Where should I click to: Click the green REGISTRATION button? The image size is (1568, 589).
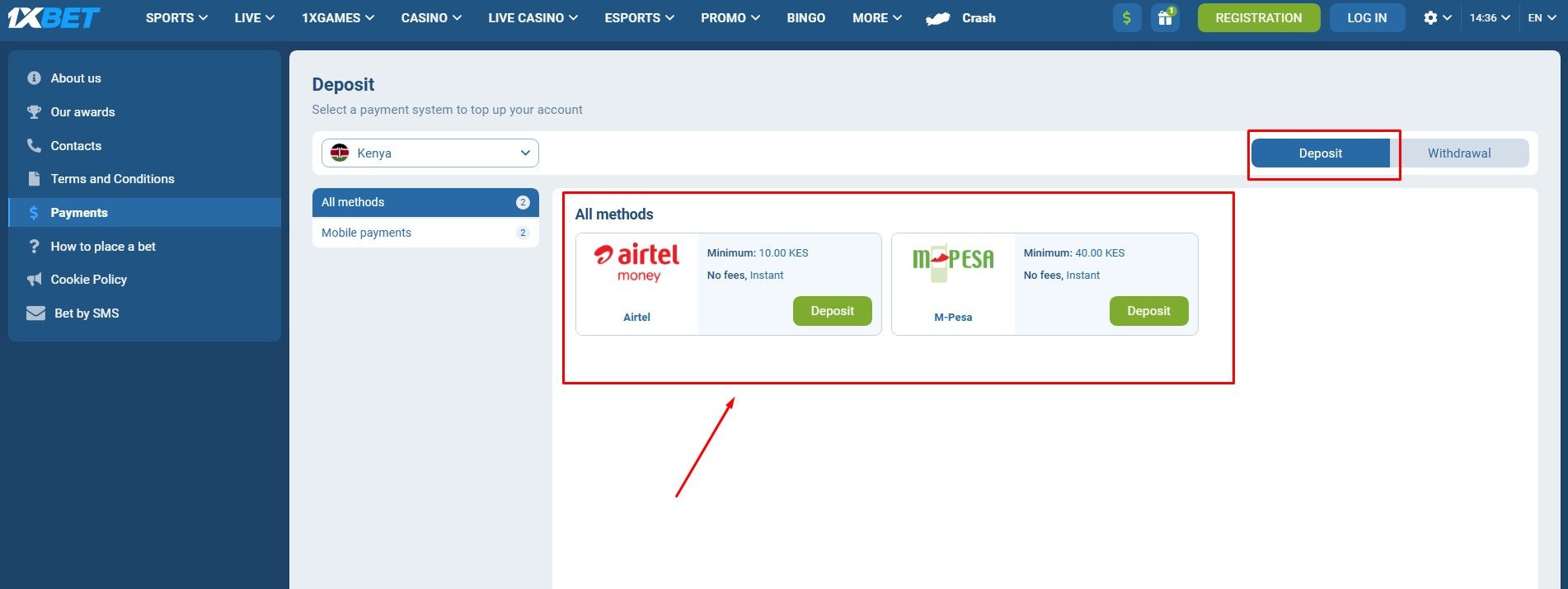pyautogui.click(x=1258, y=17)
